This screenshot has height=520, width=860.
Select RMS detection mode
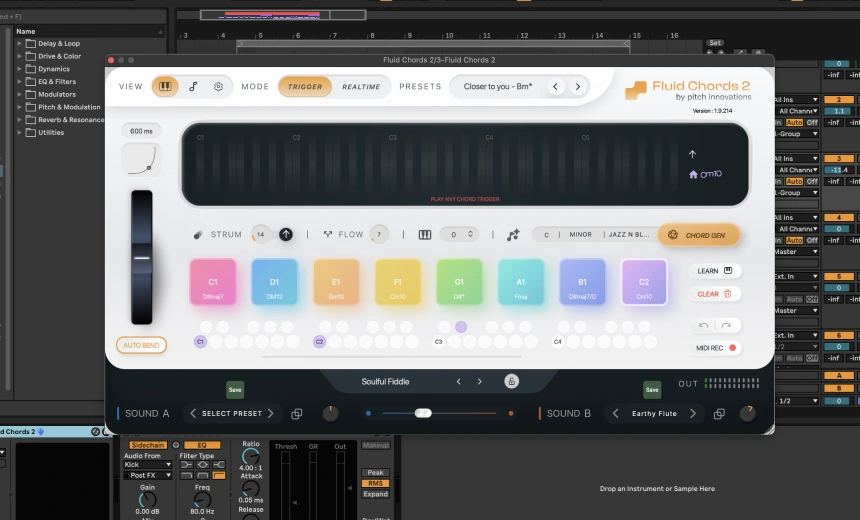376,483
